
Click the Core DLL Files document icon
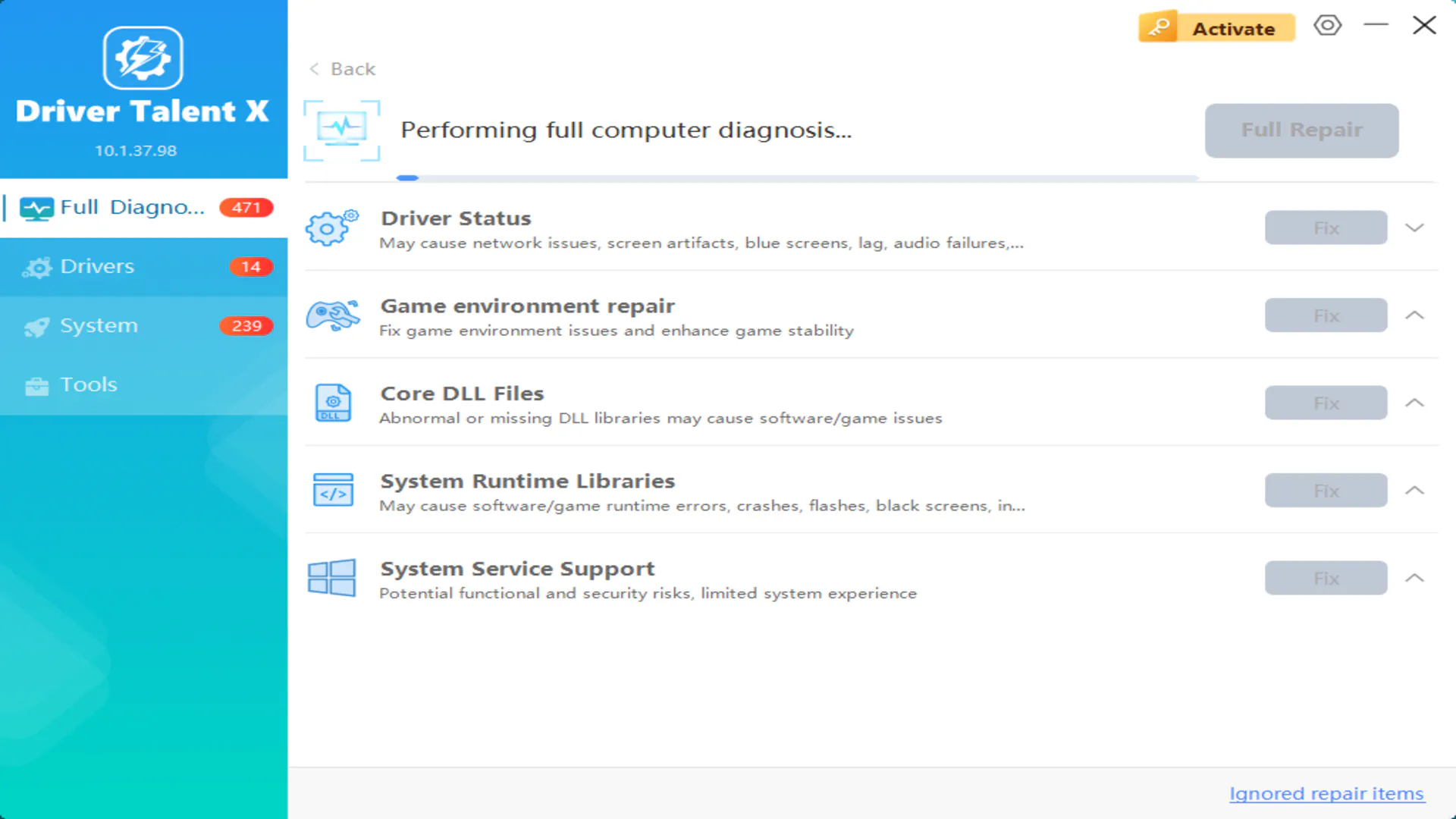click(x=333, y=403)
